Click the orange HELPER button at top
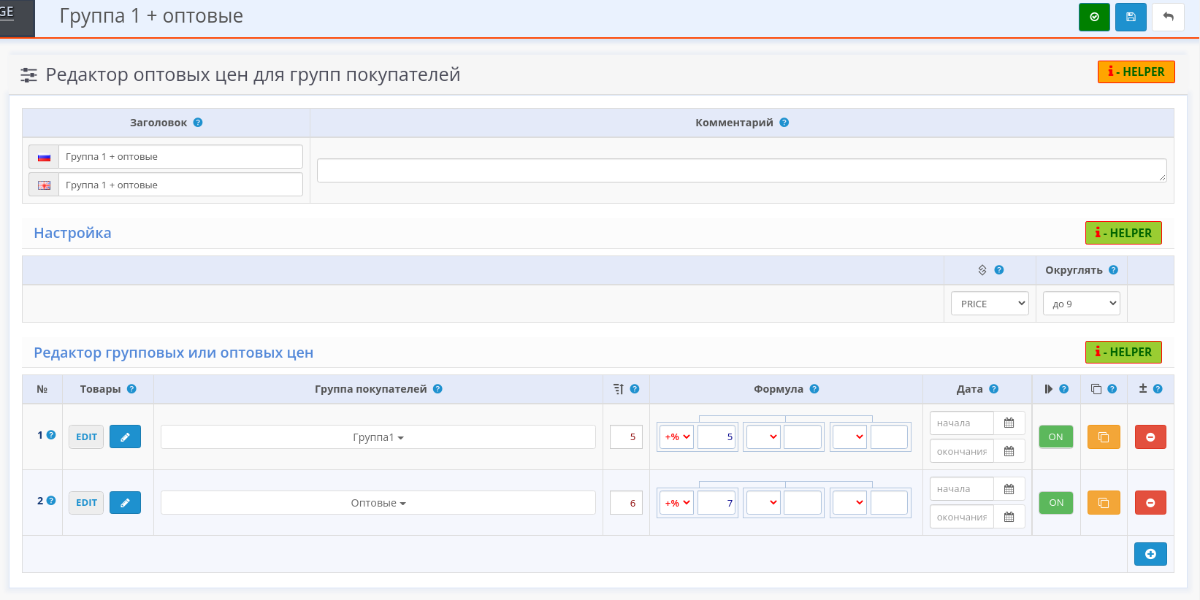The image size is (1200, 600). (x=1136, y=72)
